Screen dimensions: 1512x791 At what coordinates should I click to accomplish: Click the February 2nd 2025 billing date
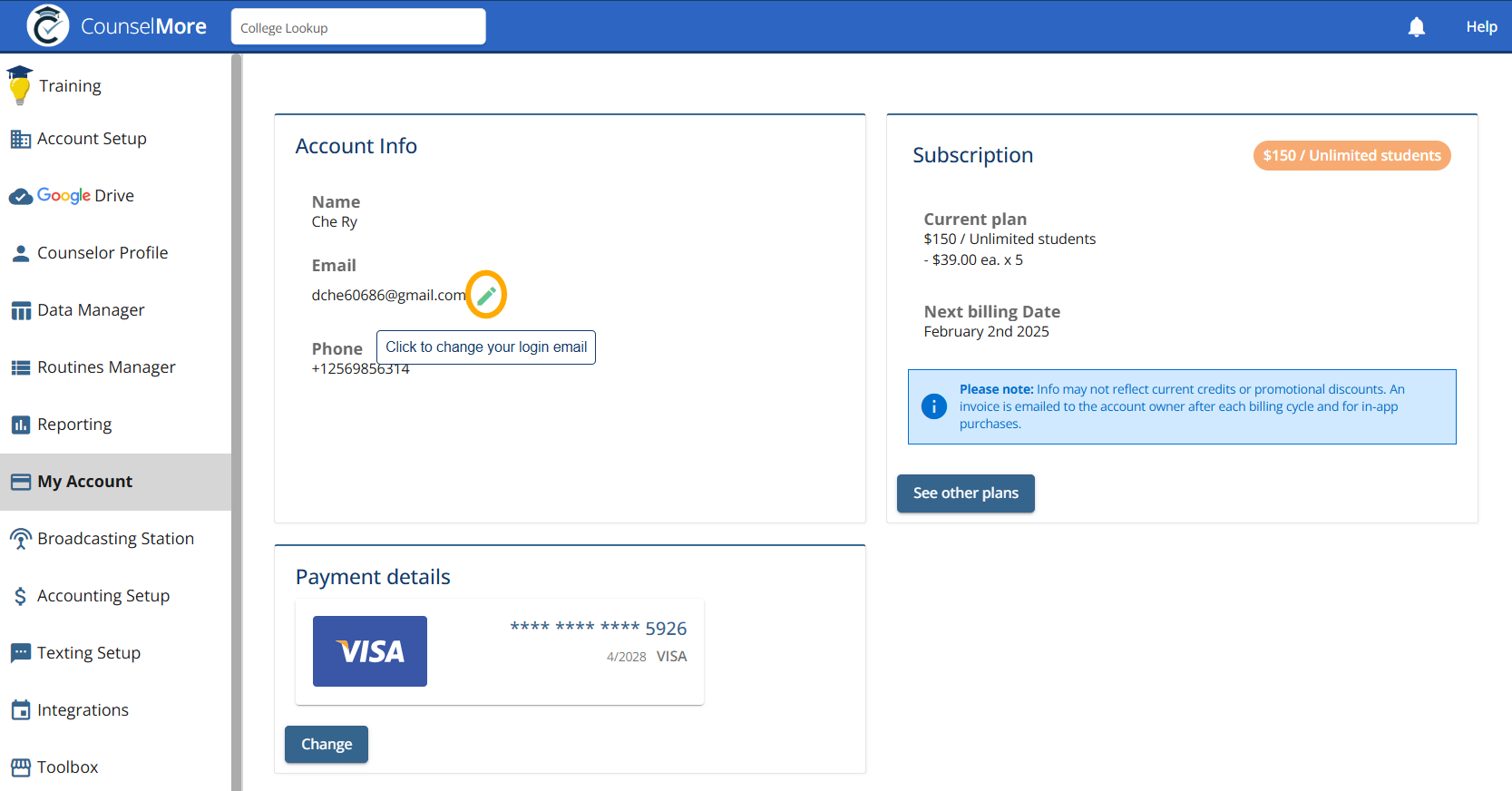tap(986, 332)
